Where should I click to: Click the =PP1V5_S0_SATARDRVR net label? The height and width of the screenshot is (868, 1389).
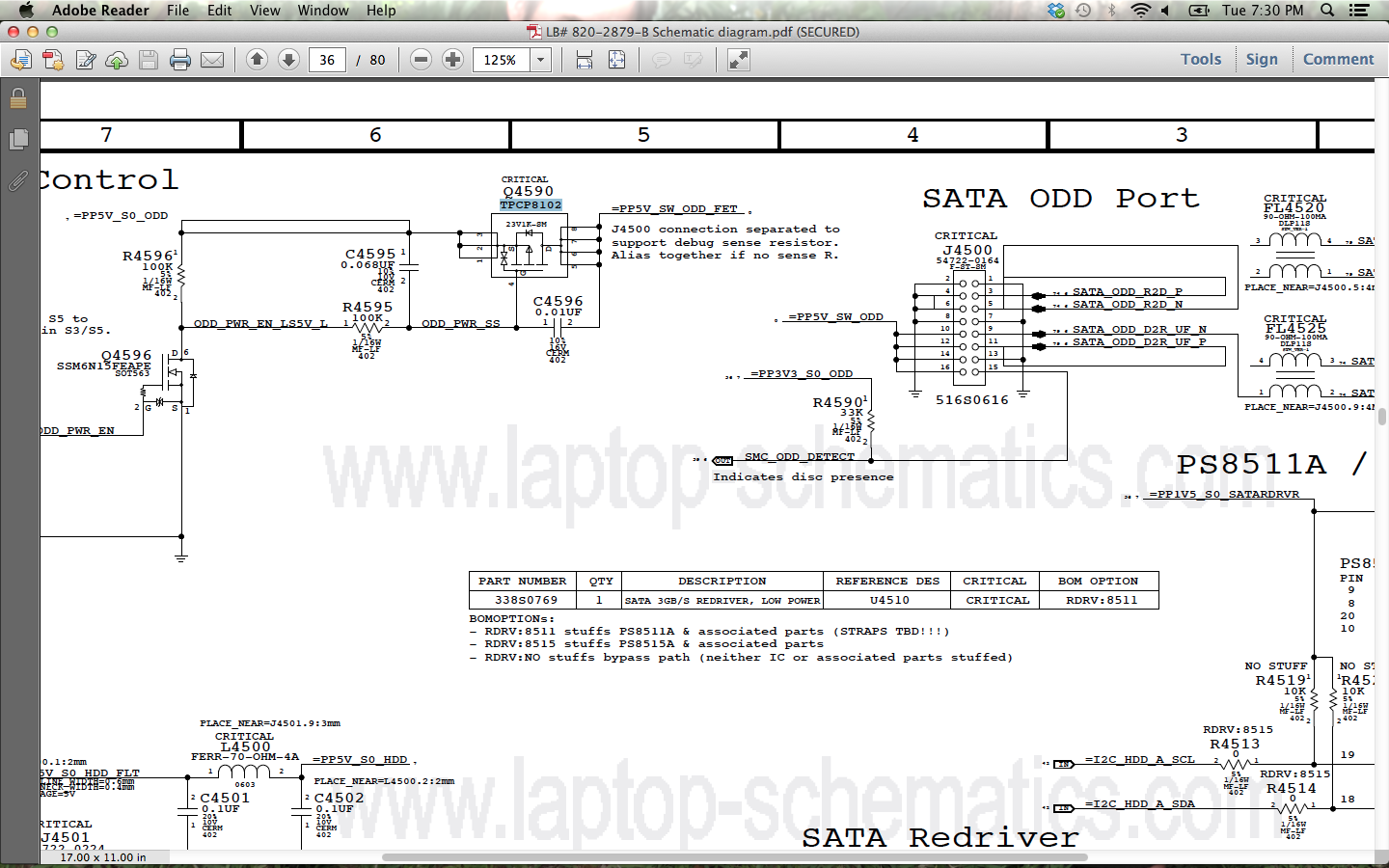[x=1224, y=495]
